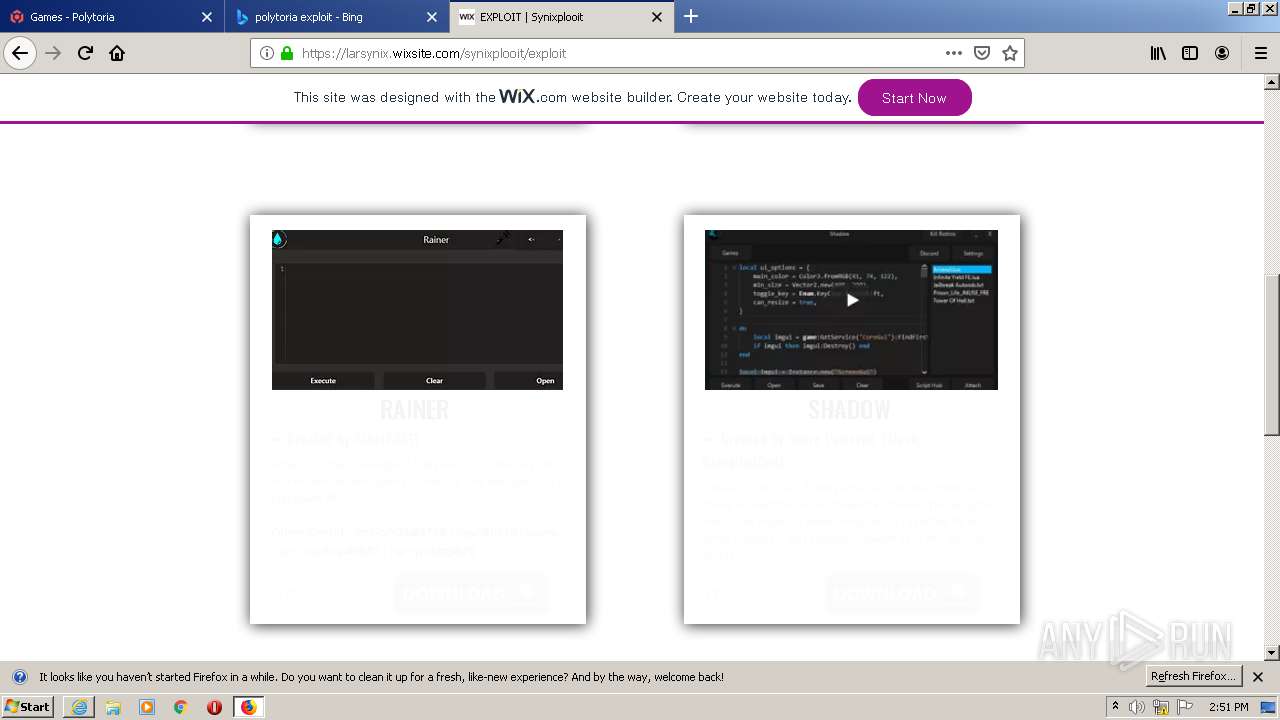Screen dimensions: 1280x720
Task: Open the volume speaker tray icon
Action: (1137, 707)
